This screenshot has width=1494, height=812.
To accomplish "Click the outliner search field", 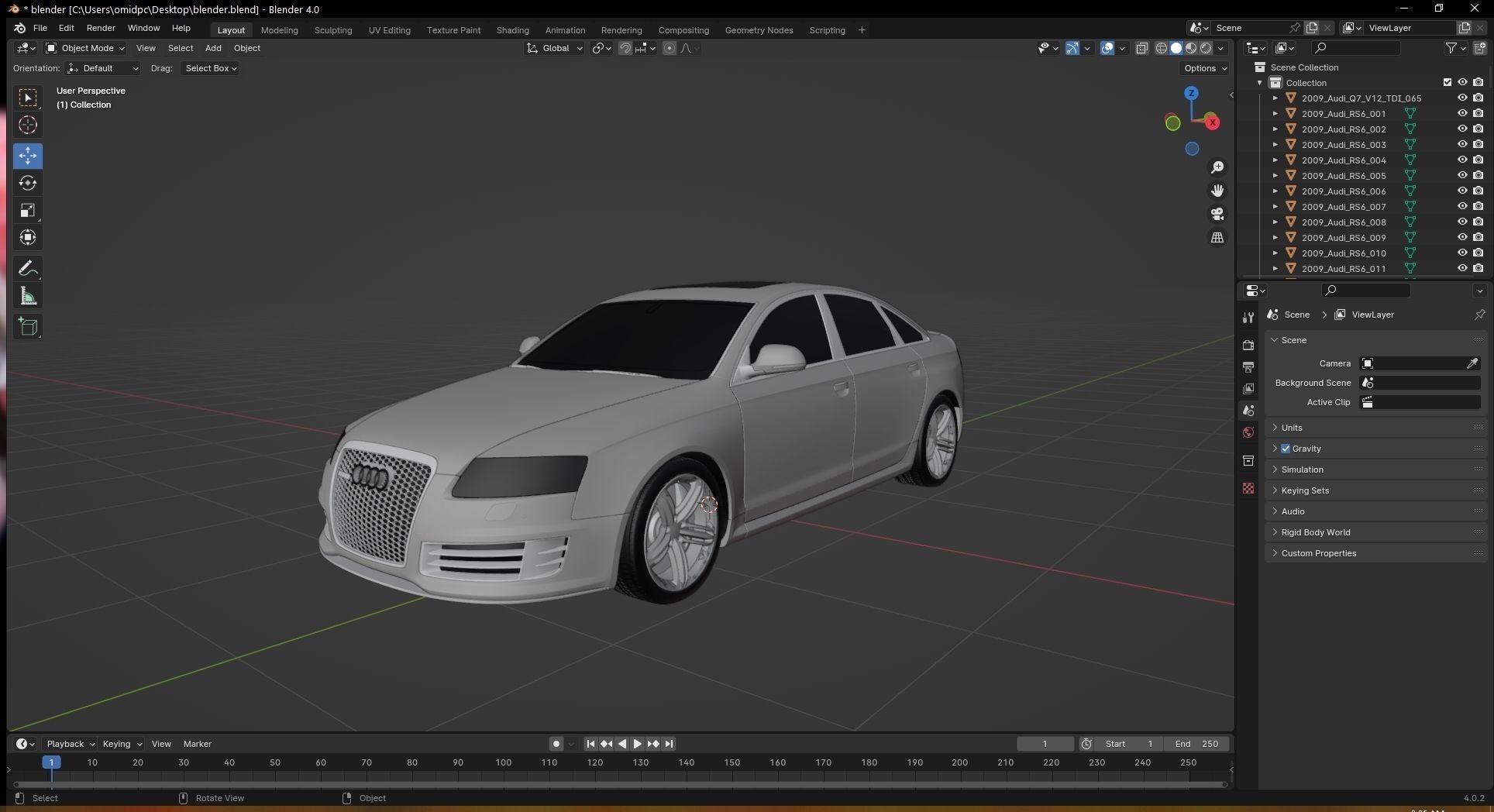I will click(1355, 48).
